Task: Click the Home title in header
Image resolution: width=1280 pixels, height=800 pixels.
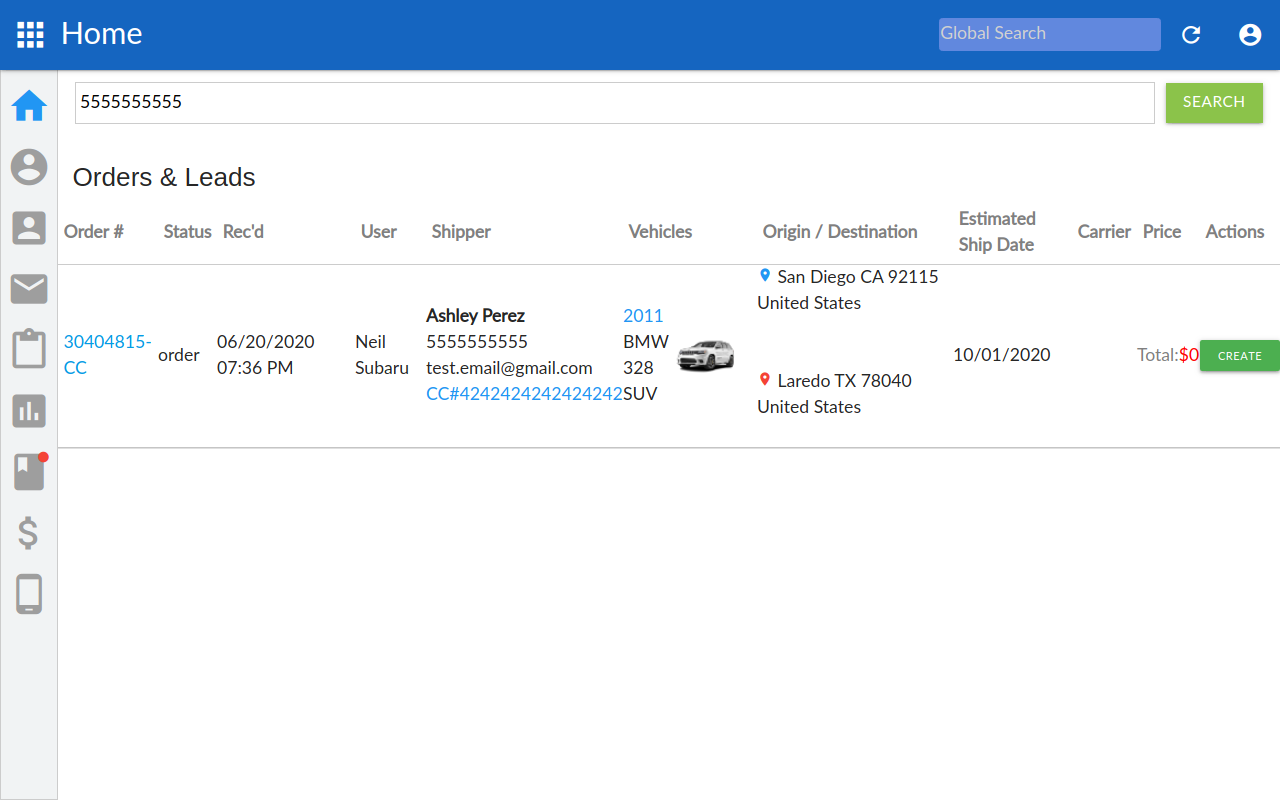Action: point(102,34)
